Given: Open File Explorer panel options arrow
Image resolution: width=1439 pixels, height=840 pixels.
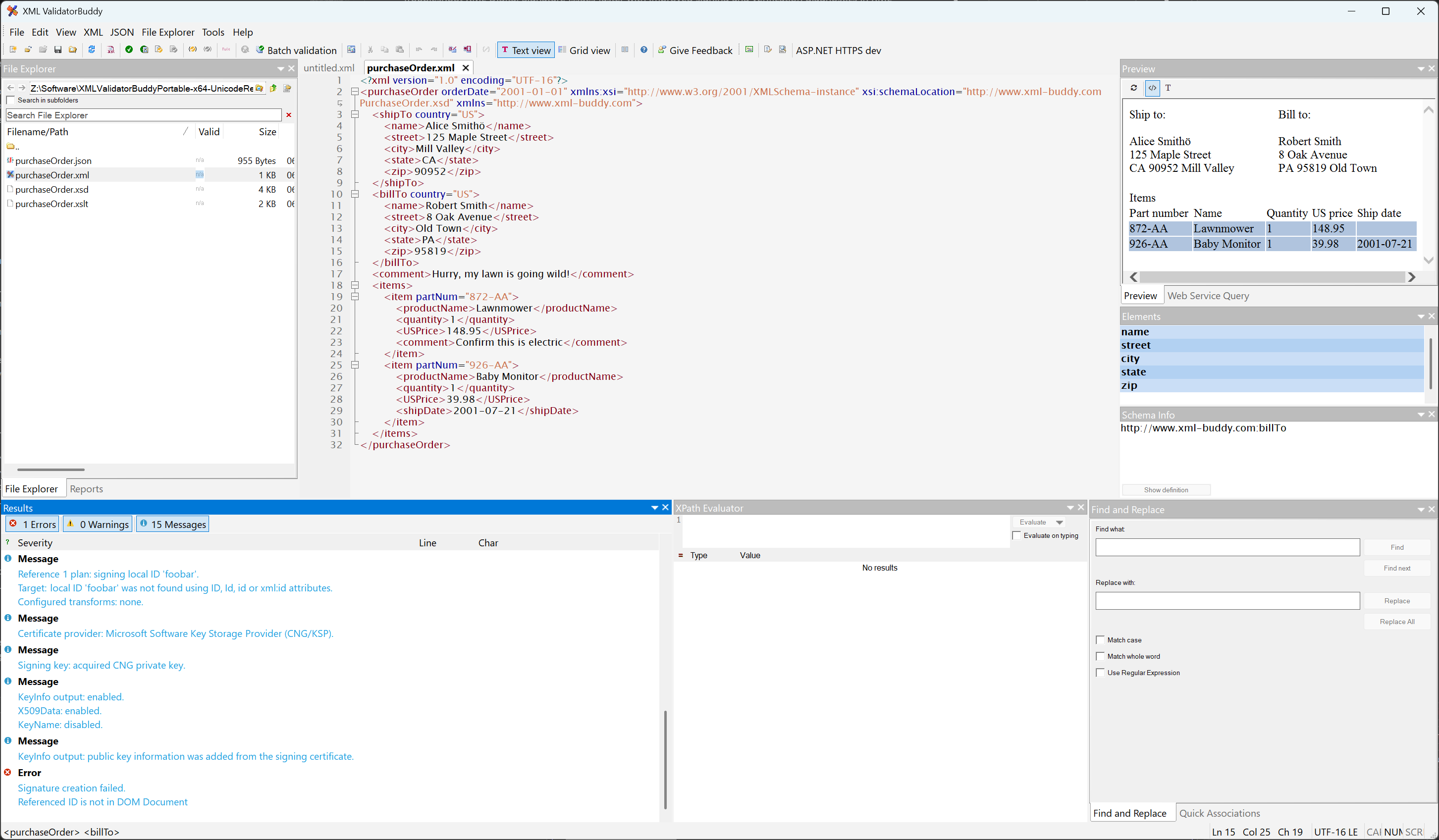Looking at the screenshot, I should (280, 68).
